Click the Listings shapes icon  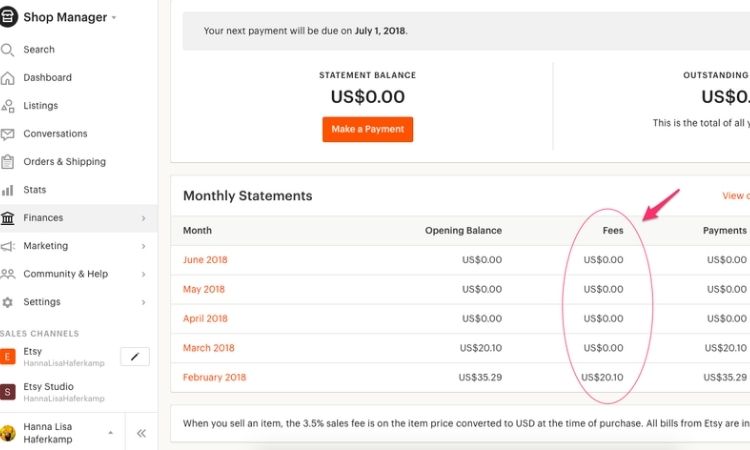click(7, 106)
